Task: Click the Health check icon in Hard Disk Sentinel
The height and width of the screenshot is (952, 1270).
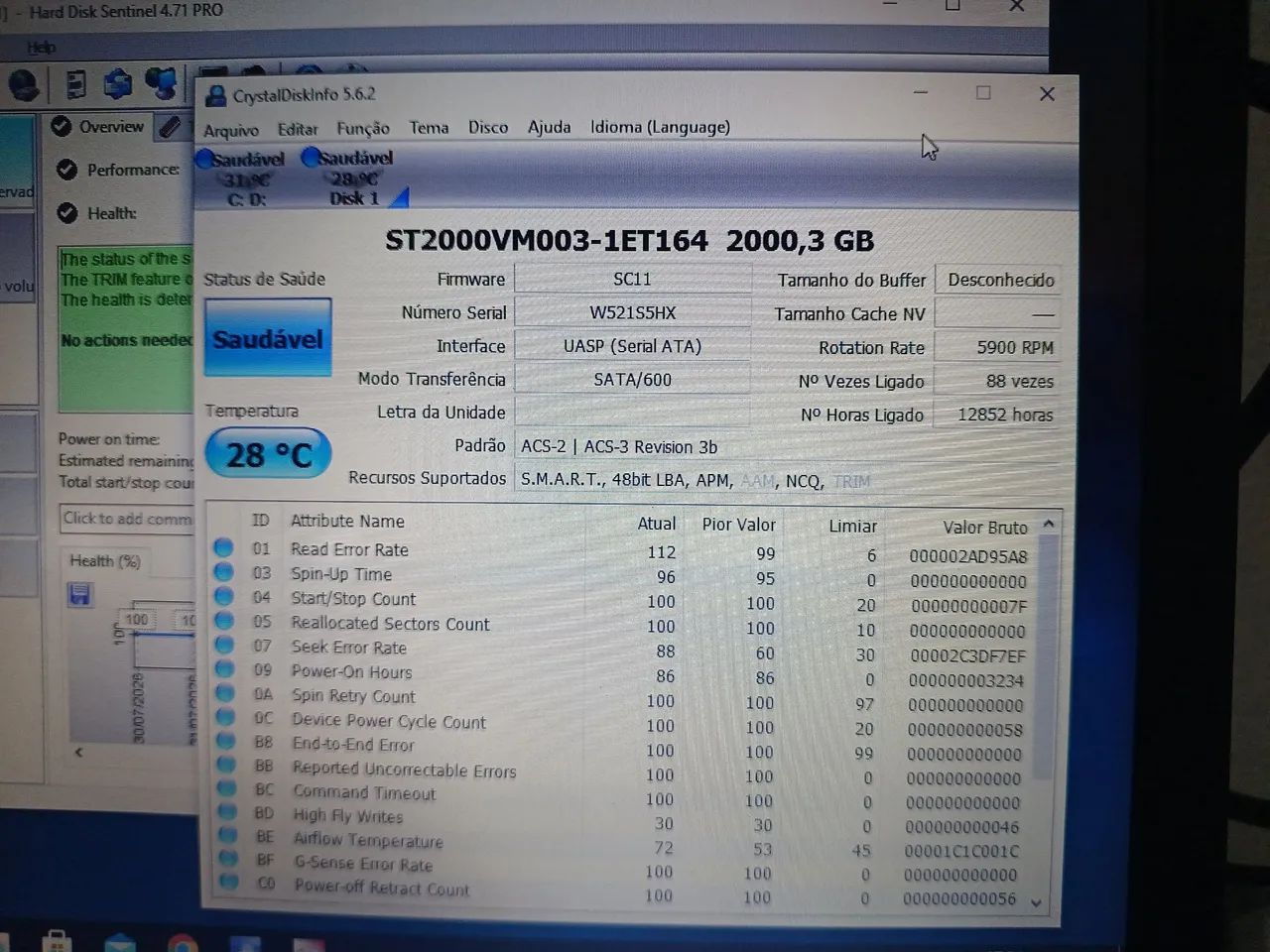Action: point(67,212)
